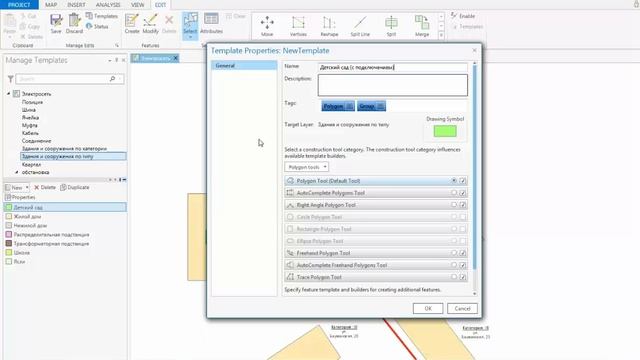
Task: Select the General page in Template Properties
Action: 244,65
